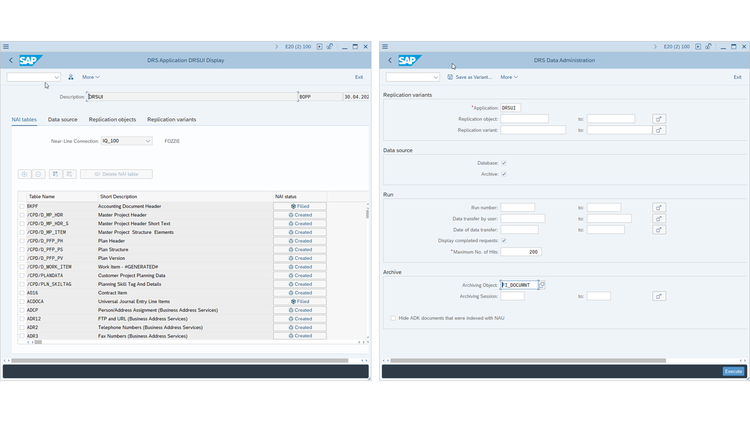Switch to Replication variants tab
This screenshot has height=422, width=750.
(172, 120)
